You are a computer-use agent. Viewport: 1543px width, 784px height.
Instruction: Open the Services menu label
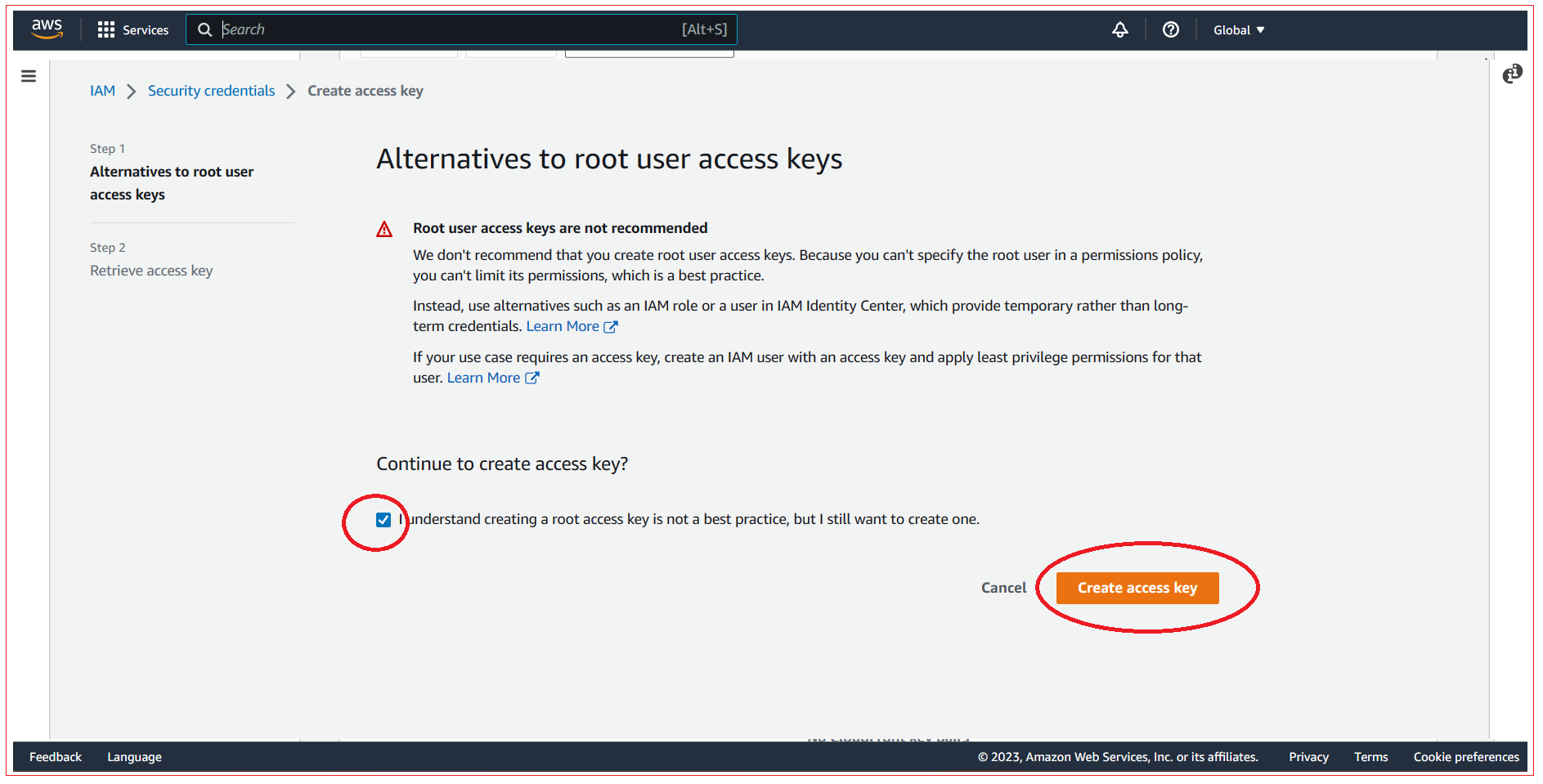point(146,30)
